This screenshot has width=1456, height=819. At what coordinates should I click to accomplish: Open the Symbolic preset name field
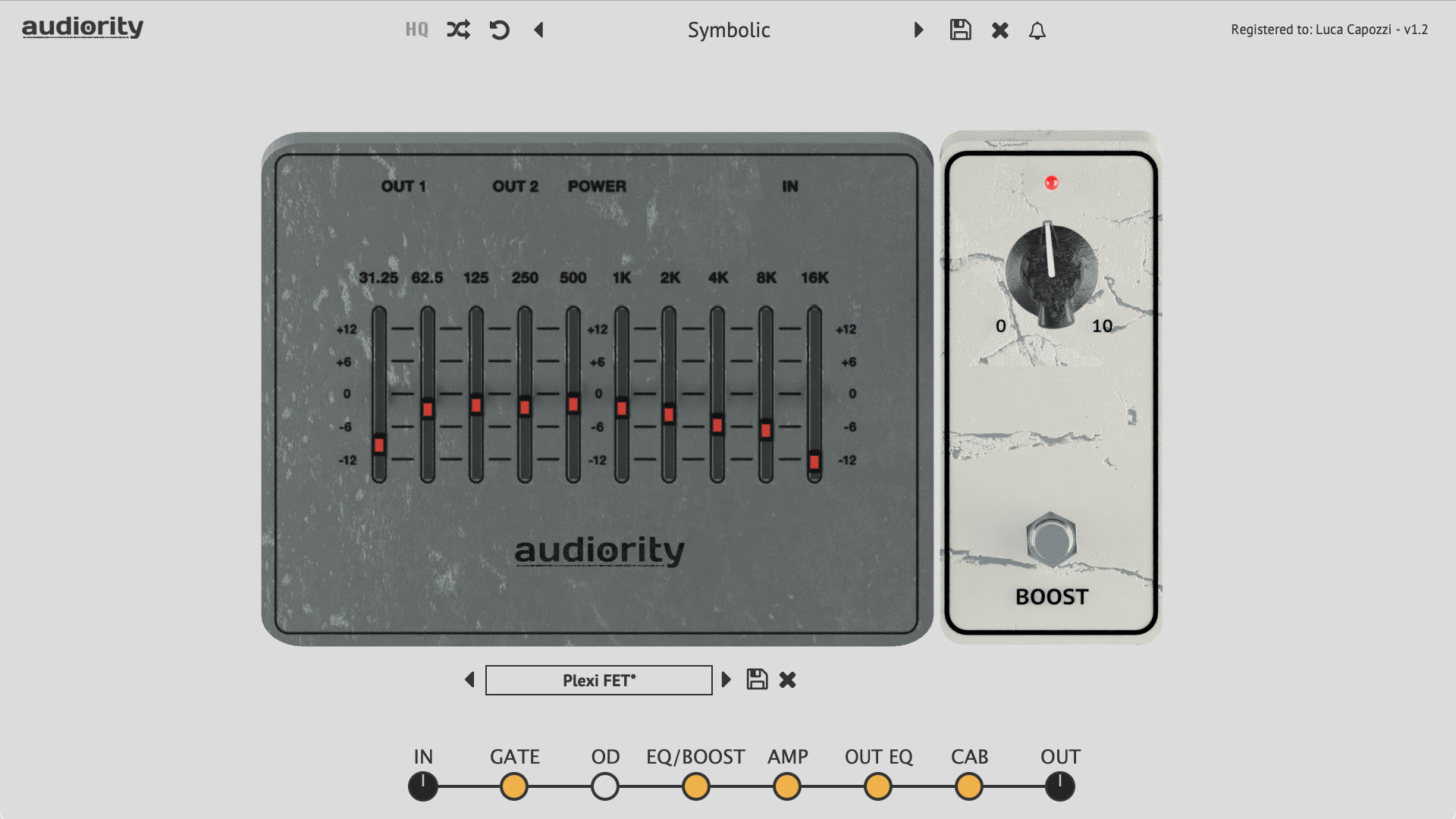tap(728, 30)
